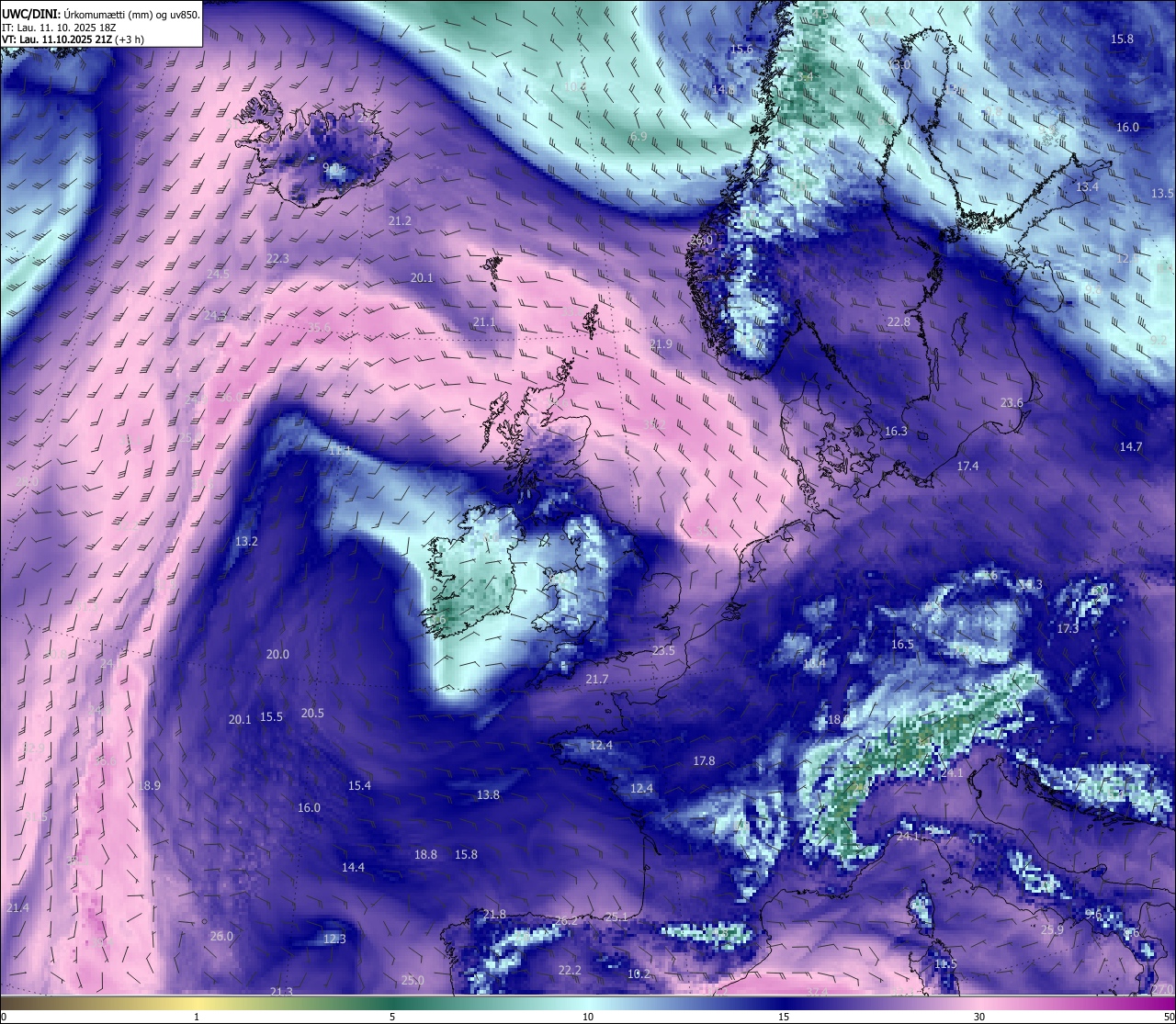Click the 30 label on the color scale
Image resolution: width=1176 pixels, height=1024 pixels.
[979, 1017]
